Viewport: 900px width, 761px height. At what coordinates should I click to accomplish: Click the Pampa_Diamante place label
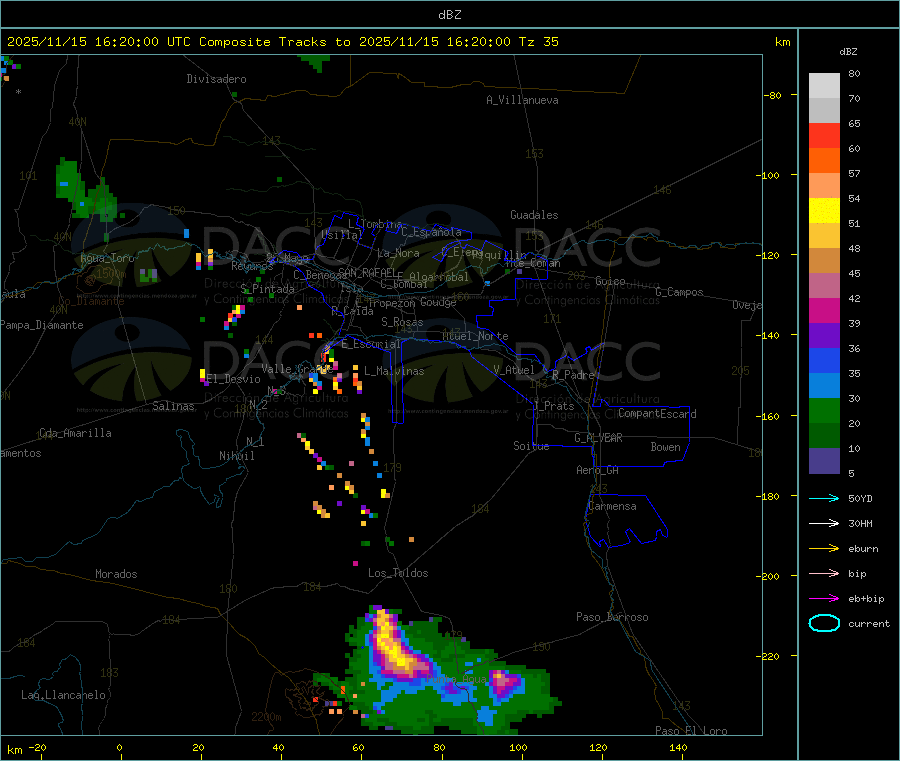[x=42, y=325]
